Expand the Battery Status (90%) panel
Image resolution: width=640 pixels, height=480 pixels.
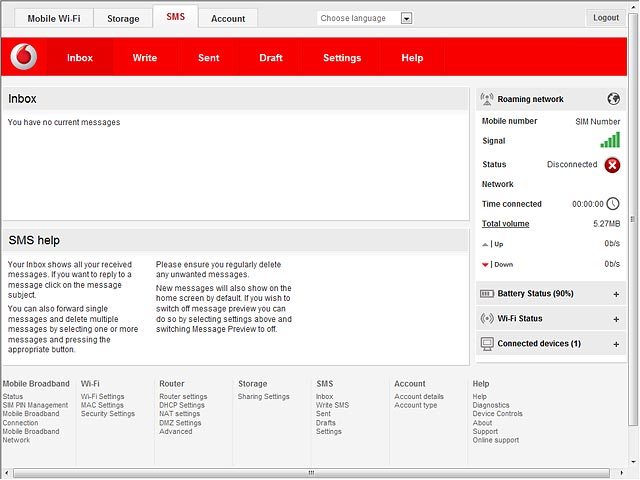coord(616,294)
